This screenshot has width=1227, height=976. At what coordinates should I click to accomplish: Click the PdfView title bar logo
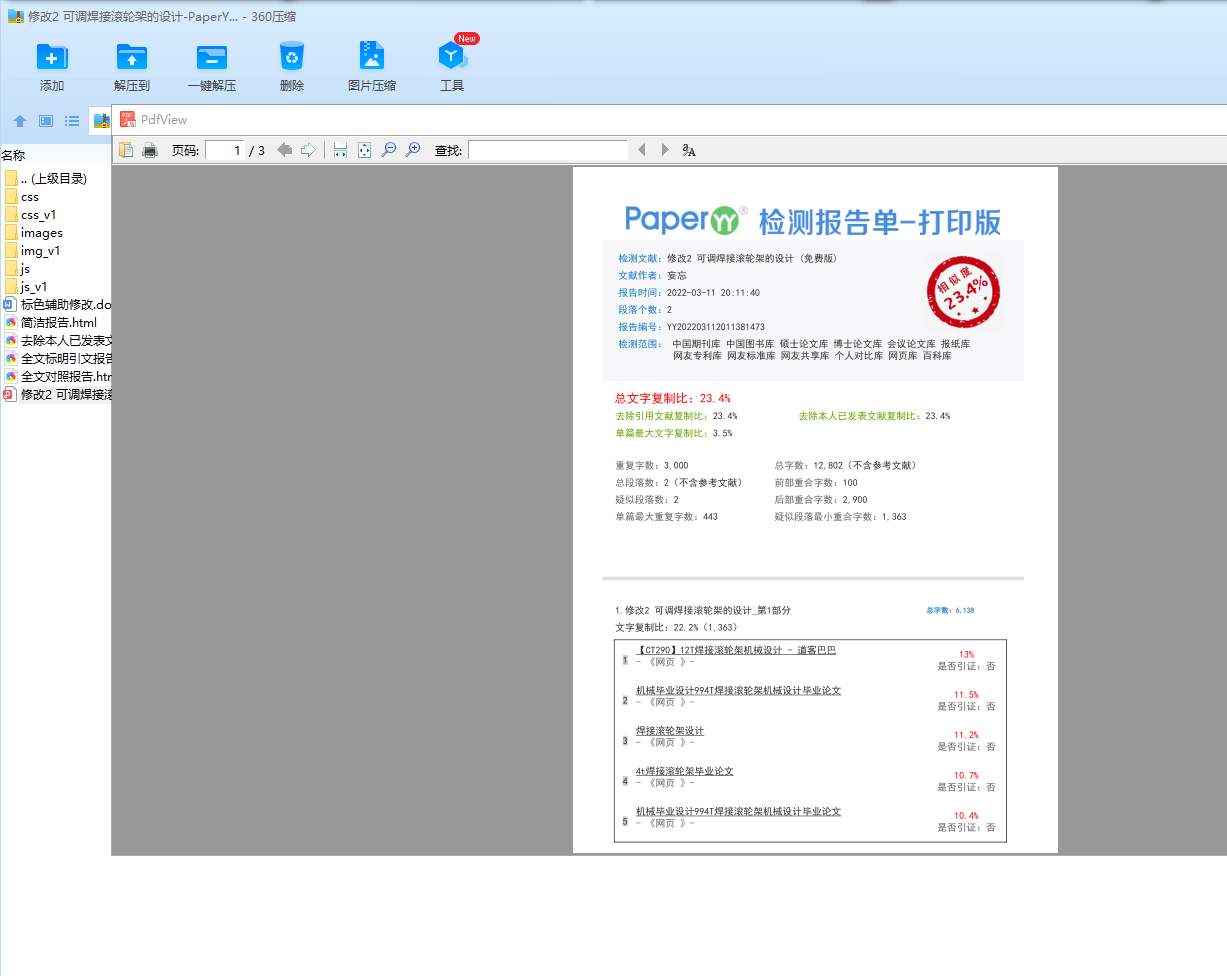point(128,119)
